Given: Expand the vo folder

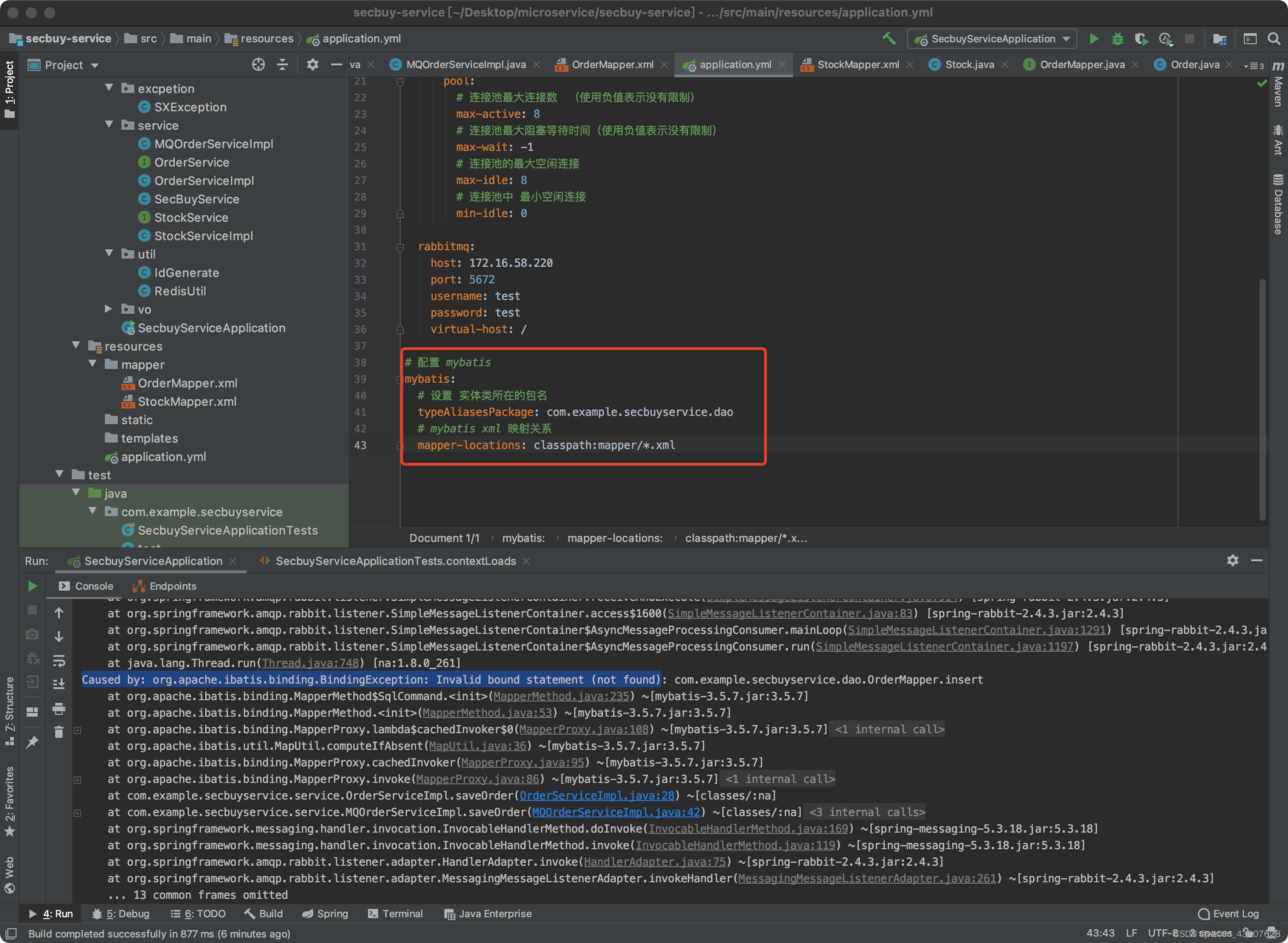Looking at the screenshot, I should (108, 309).
